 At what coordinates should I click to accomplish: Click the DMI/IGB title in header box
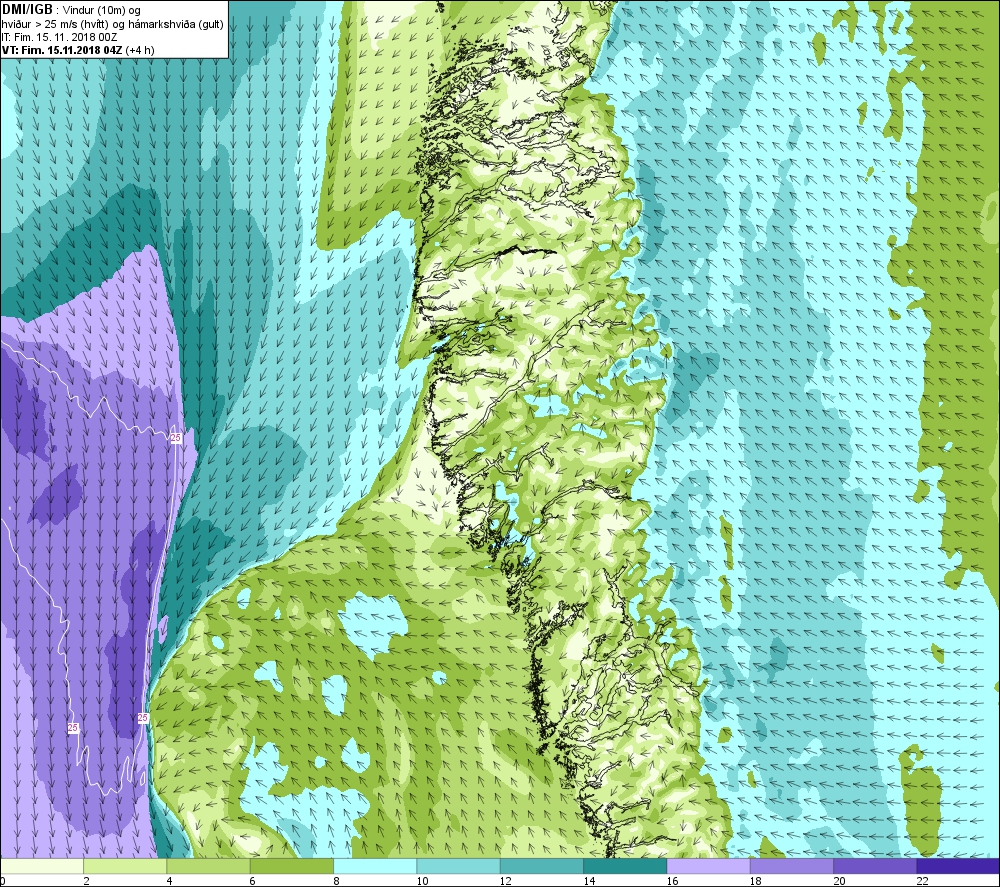27,10
